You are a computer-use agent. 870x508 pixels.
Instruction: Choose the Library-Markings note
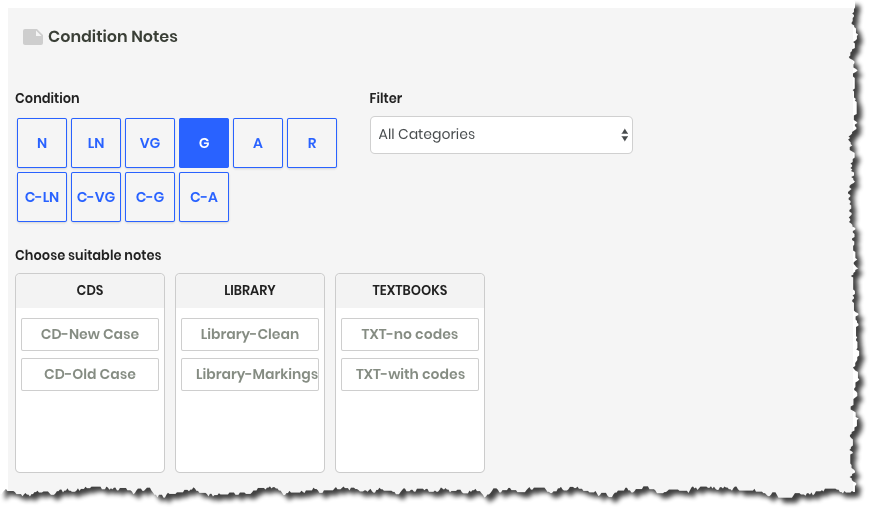pyautogui.click(x=250, y=374)
